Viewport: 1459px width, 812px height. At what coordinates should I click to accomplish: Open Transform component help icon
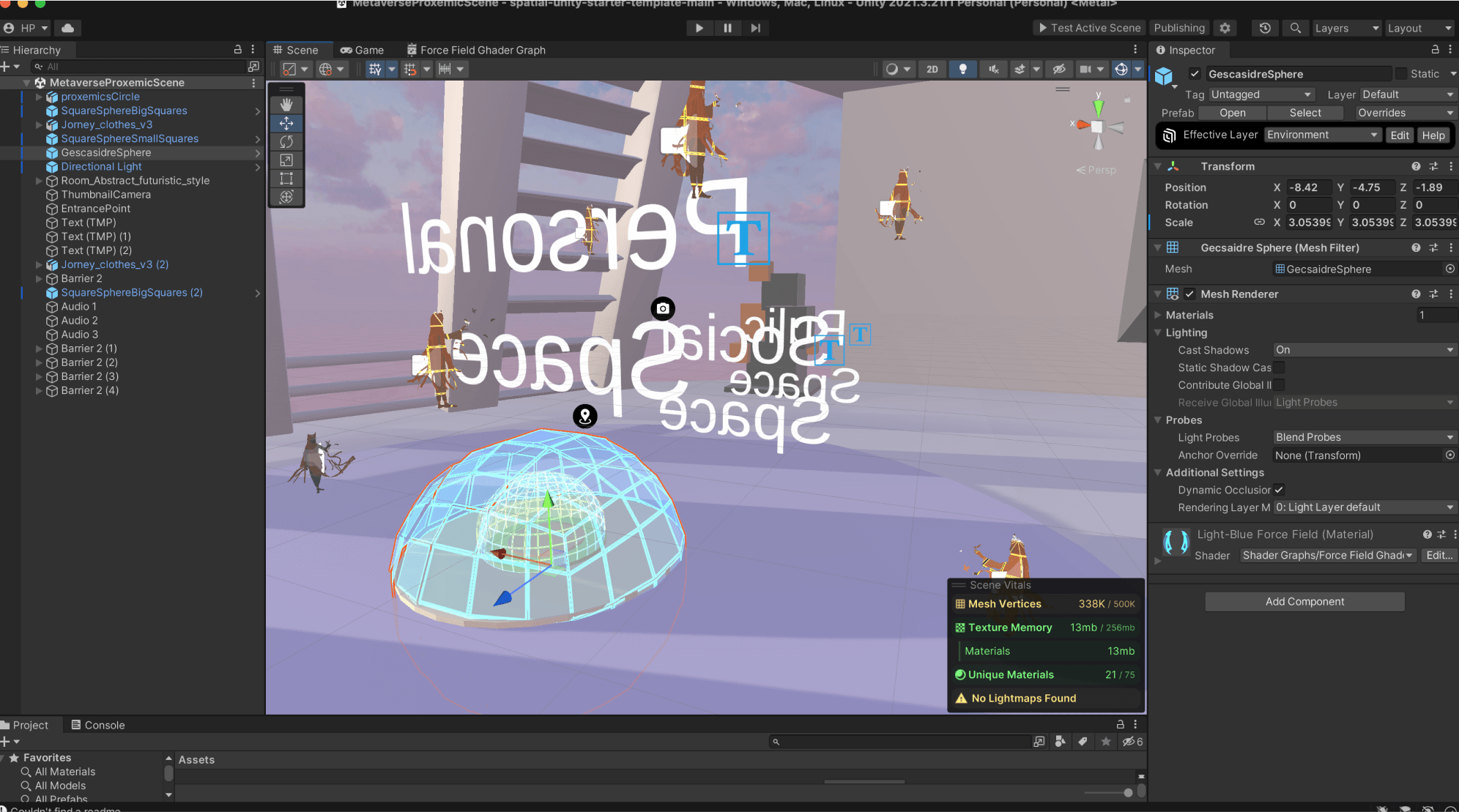pos(1416,166)
